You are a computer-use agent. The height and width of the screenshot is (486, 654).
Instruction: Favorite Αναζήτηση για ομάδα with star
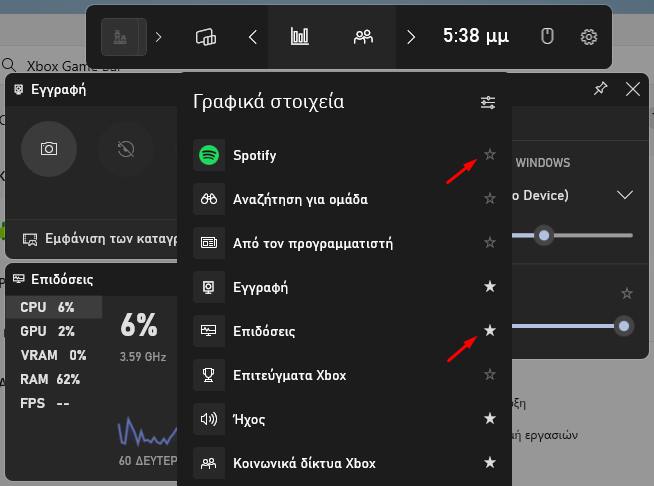point(490,199)
